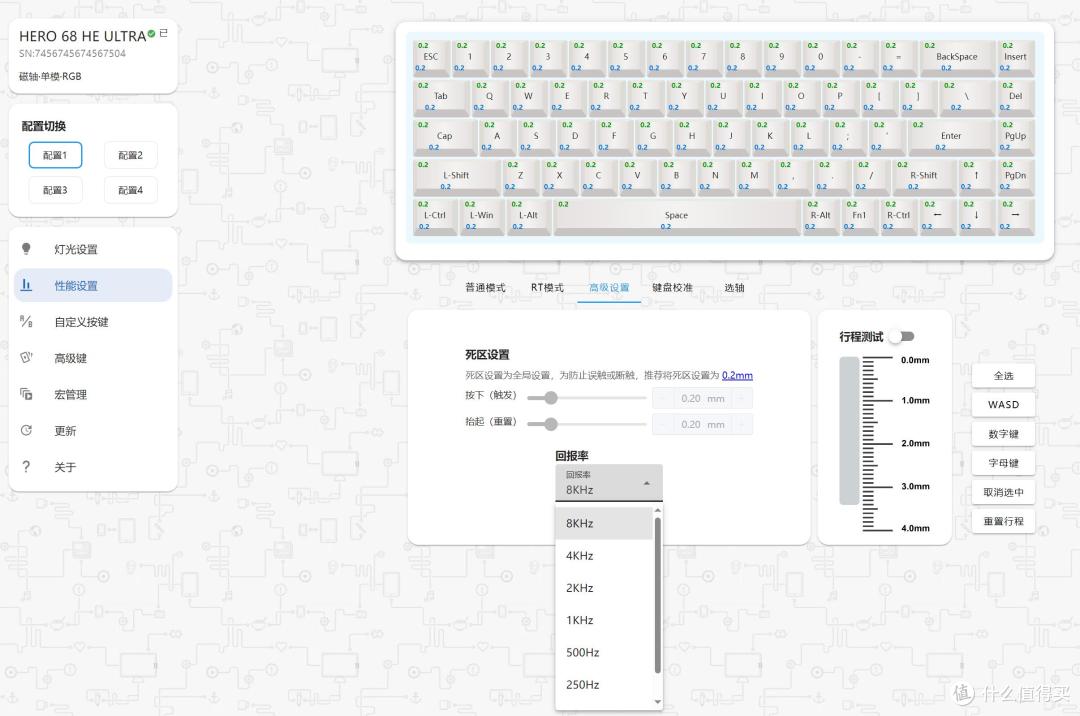This screenshot has height=716, width=1080.
Task: Select the PgUp key on keyboard layout
Action: coord(1015,136)
